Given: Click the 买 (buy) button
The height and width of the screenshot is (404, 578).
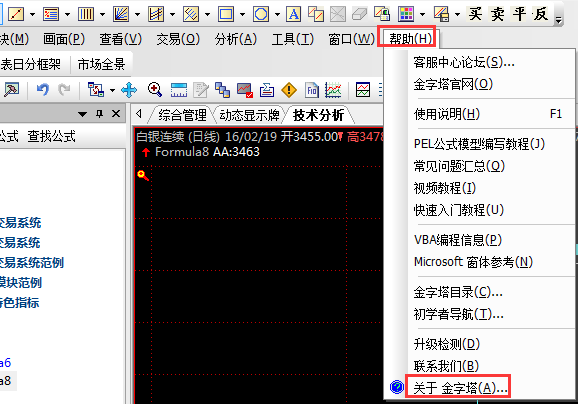Looking at the screenshot, I should pyautogui.click(x=475, y=14).
